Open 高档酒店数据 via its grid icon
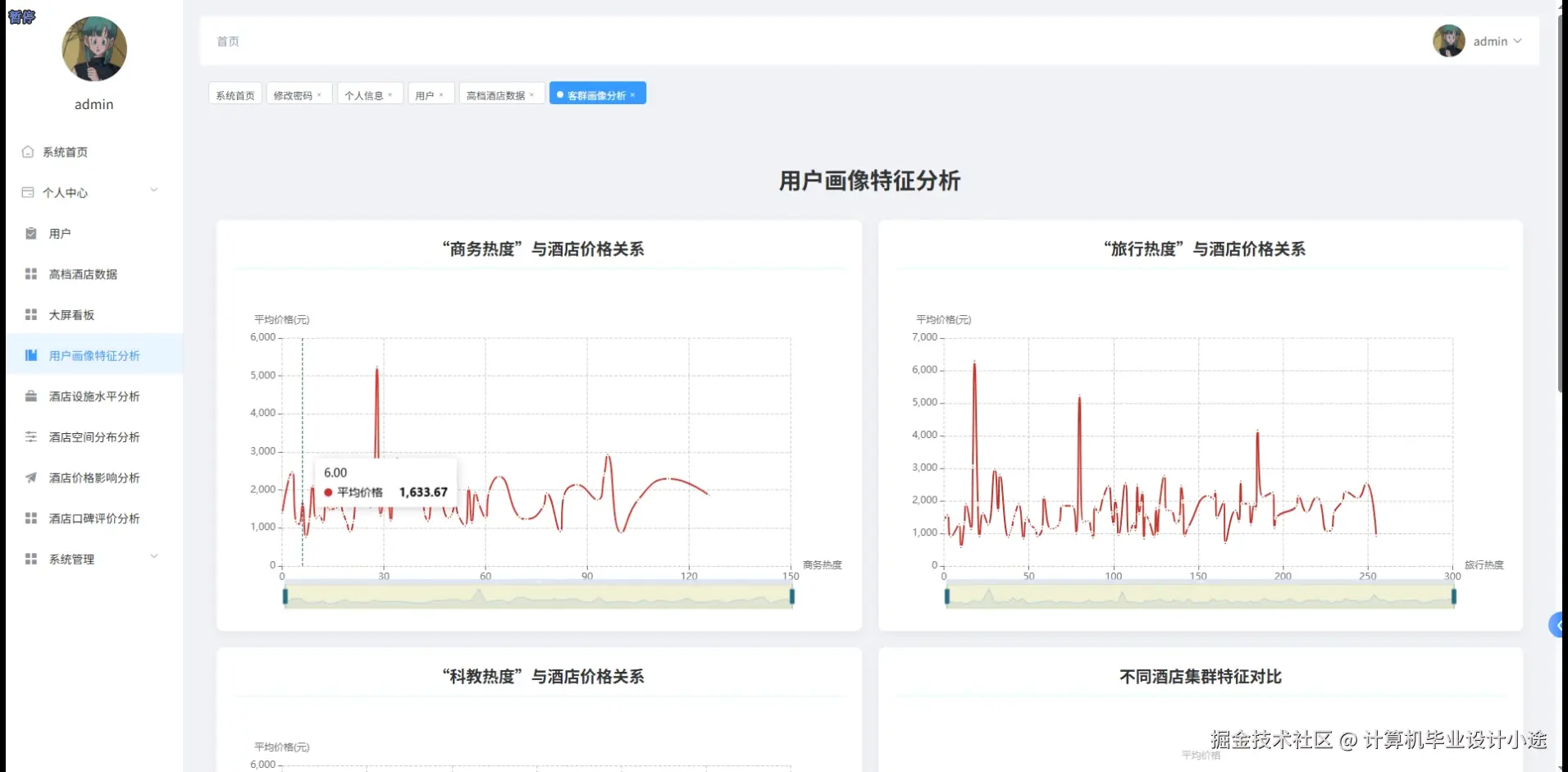 click(29, 274)
